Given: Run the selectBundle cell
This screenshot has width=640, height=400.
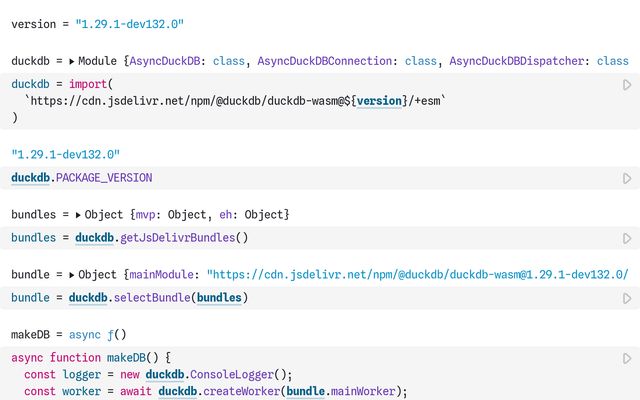Looking at the screenshot, I should 627,298.
